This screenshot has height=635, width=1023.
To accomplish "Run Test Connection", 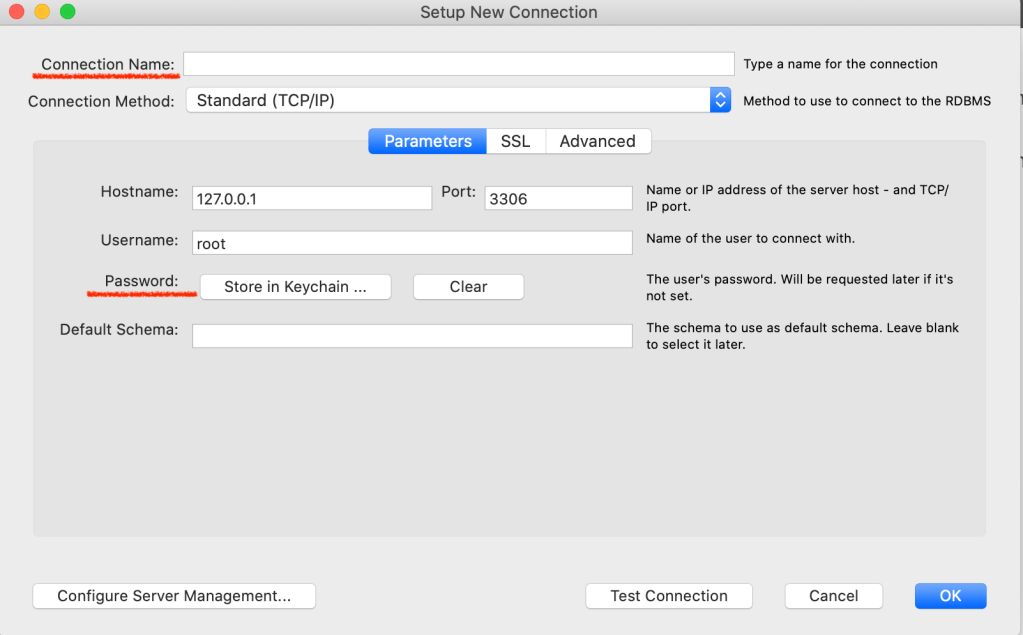I will pos(669,596).
